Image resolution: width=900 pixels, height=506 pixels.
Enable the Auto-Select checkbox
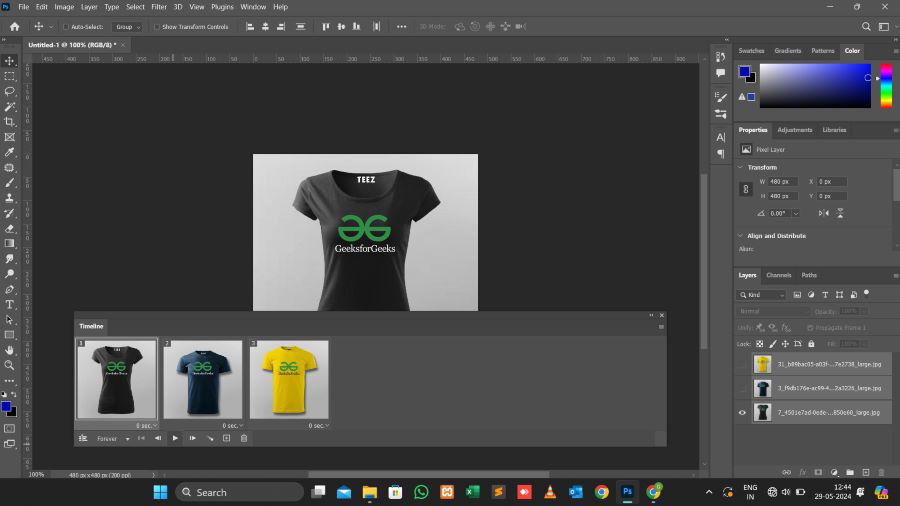point(66,27)
